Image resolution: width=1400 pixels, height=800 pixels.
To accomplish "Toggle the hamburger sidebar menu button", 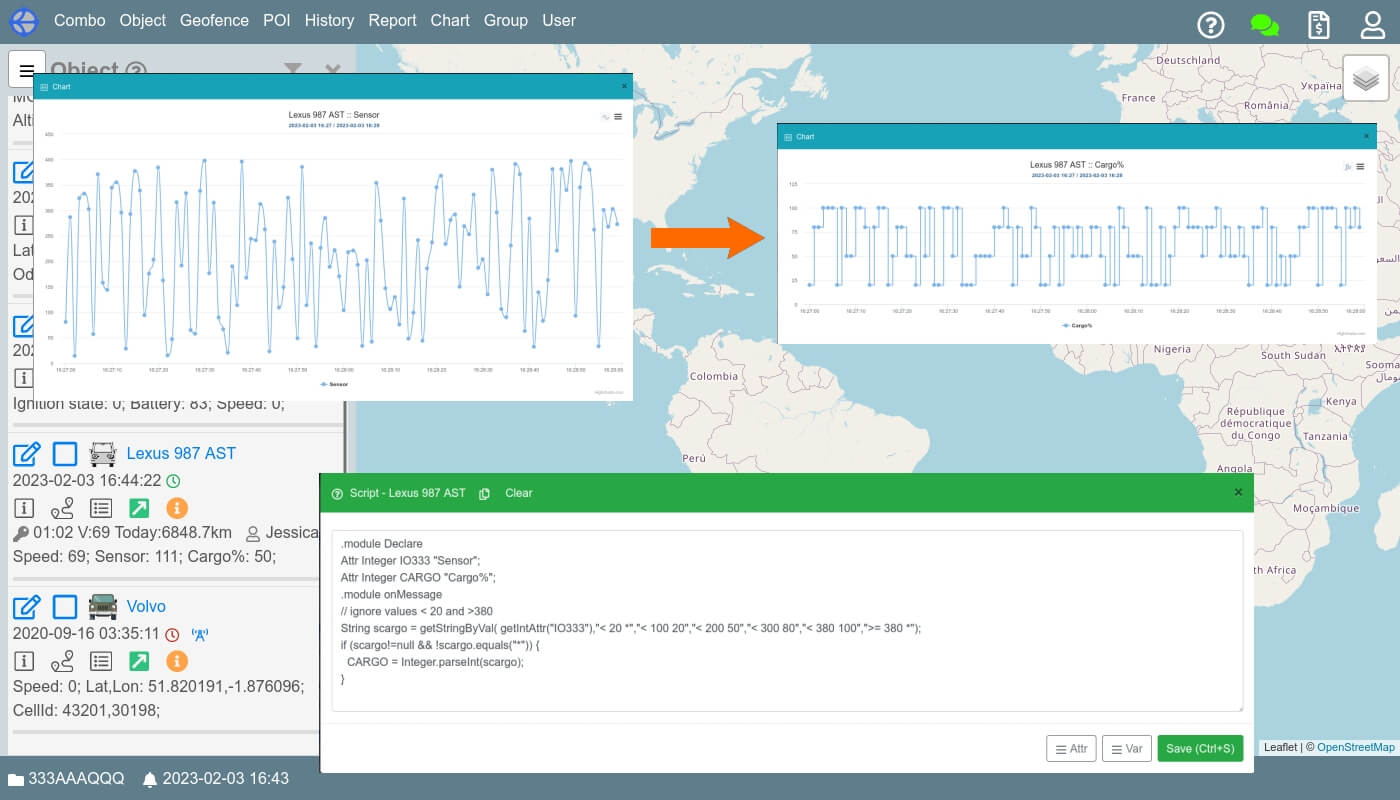I will [27, 70].
